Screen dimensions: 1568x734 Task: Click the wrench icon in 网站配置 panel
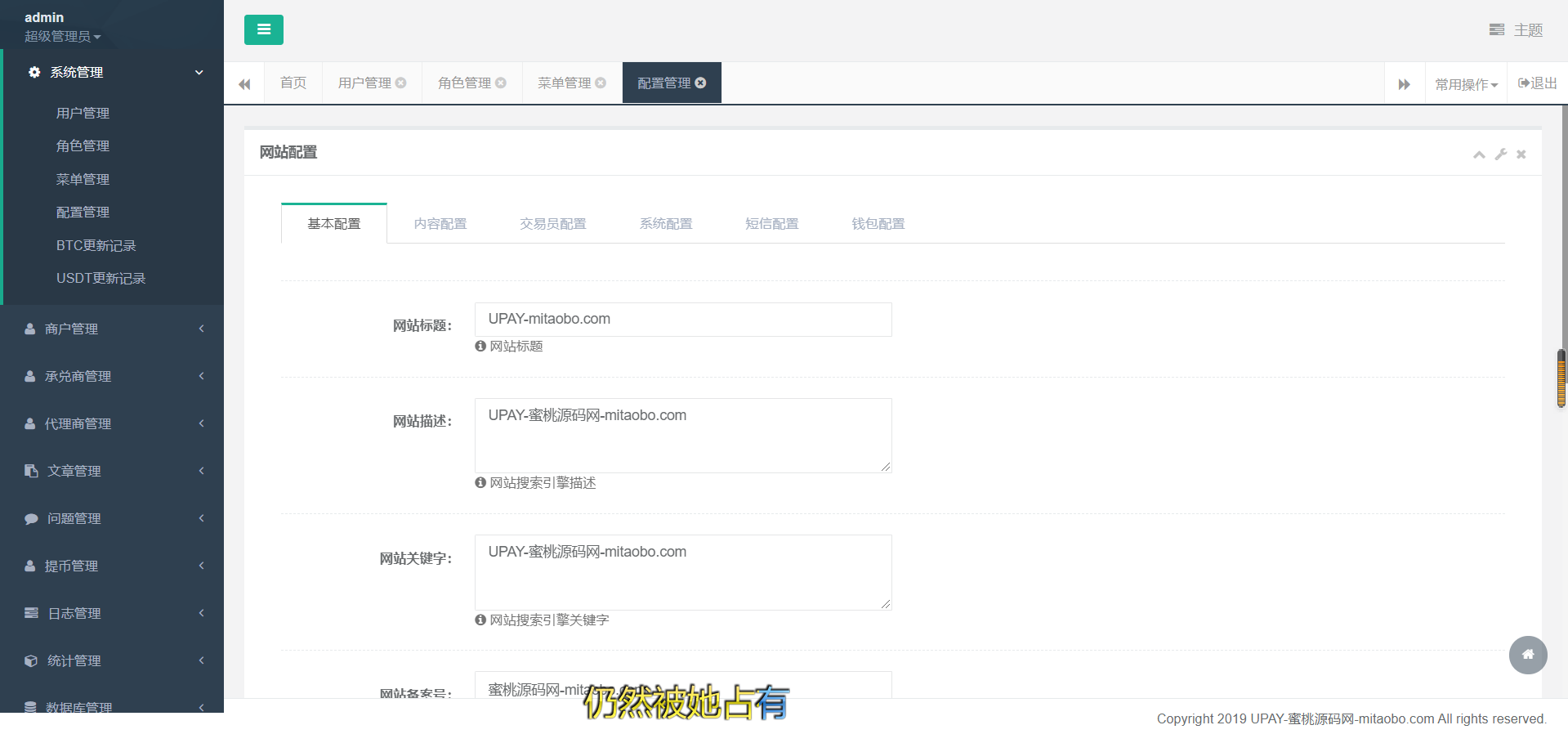click(x=1500, y=154)
